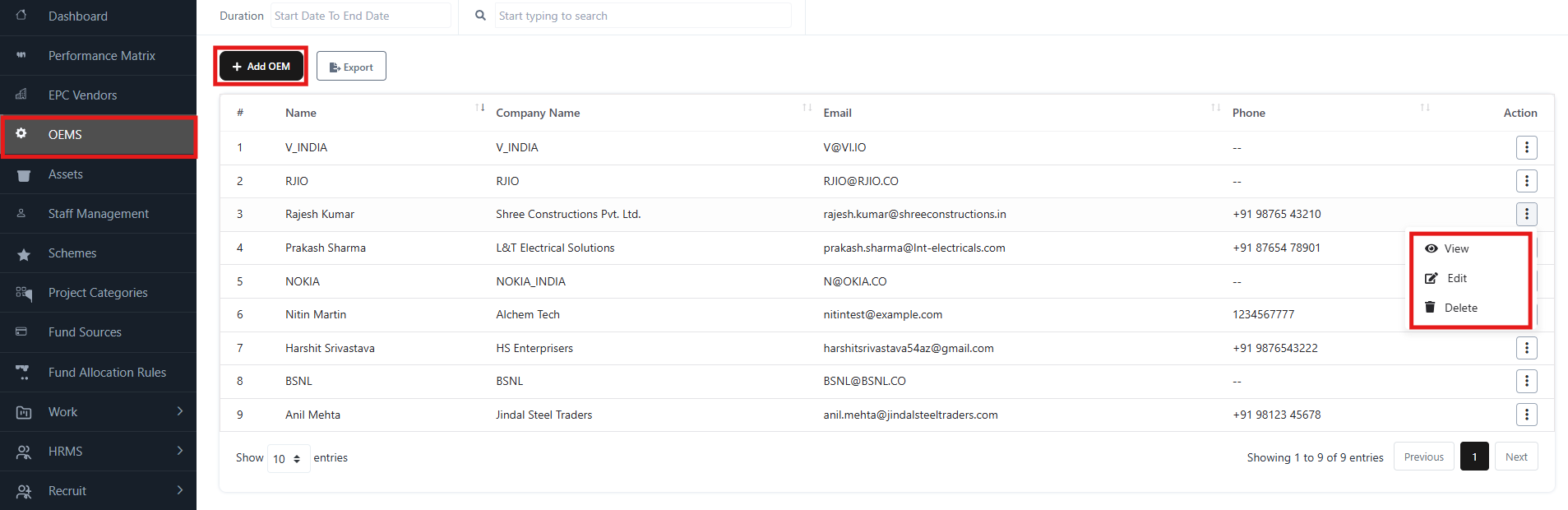Click three-dot action icon for RJIO row
The height and width of the screenshot is (510, 1568).
[x=1526, y=181]
